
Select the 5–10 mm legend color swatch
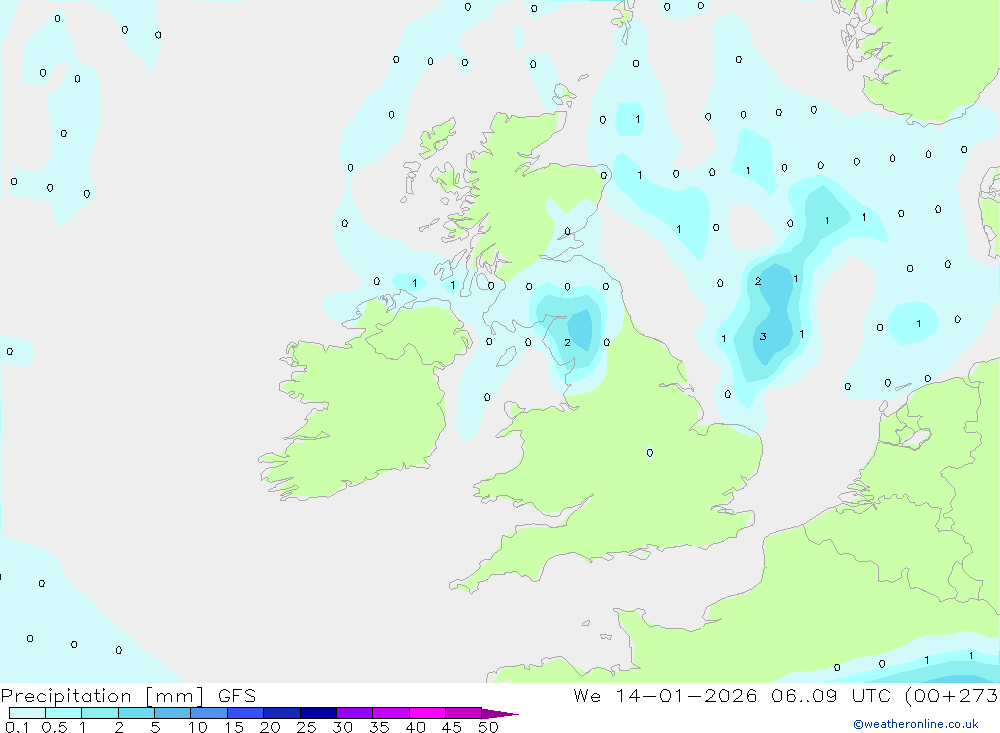pyautogui.click(x=172, y=713)
